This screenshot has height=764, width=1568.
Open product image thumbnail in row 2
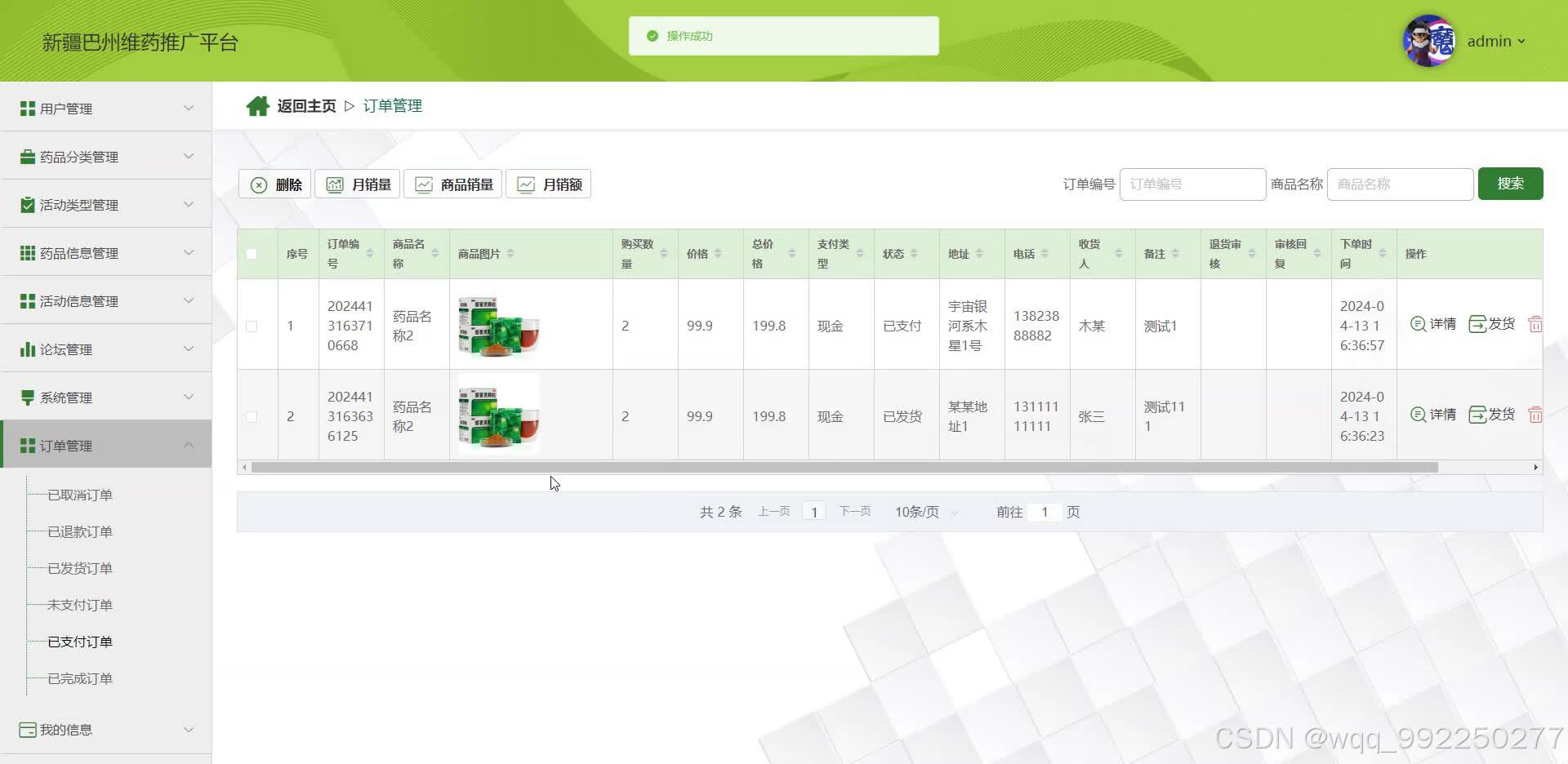[x=499, y=414]
